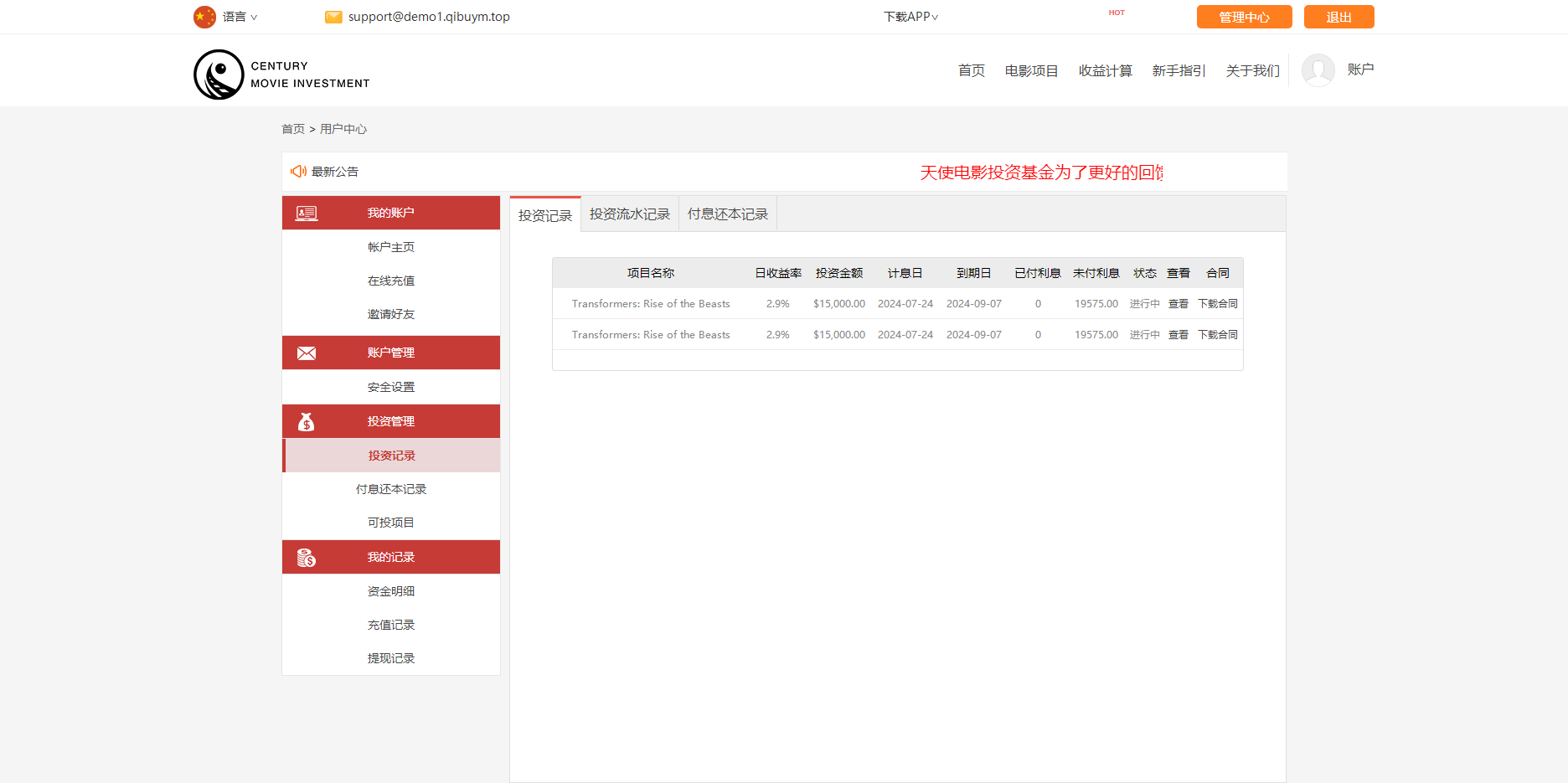Click the 我的账户 ID card icon

[307, 214]
